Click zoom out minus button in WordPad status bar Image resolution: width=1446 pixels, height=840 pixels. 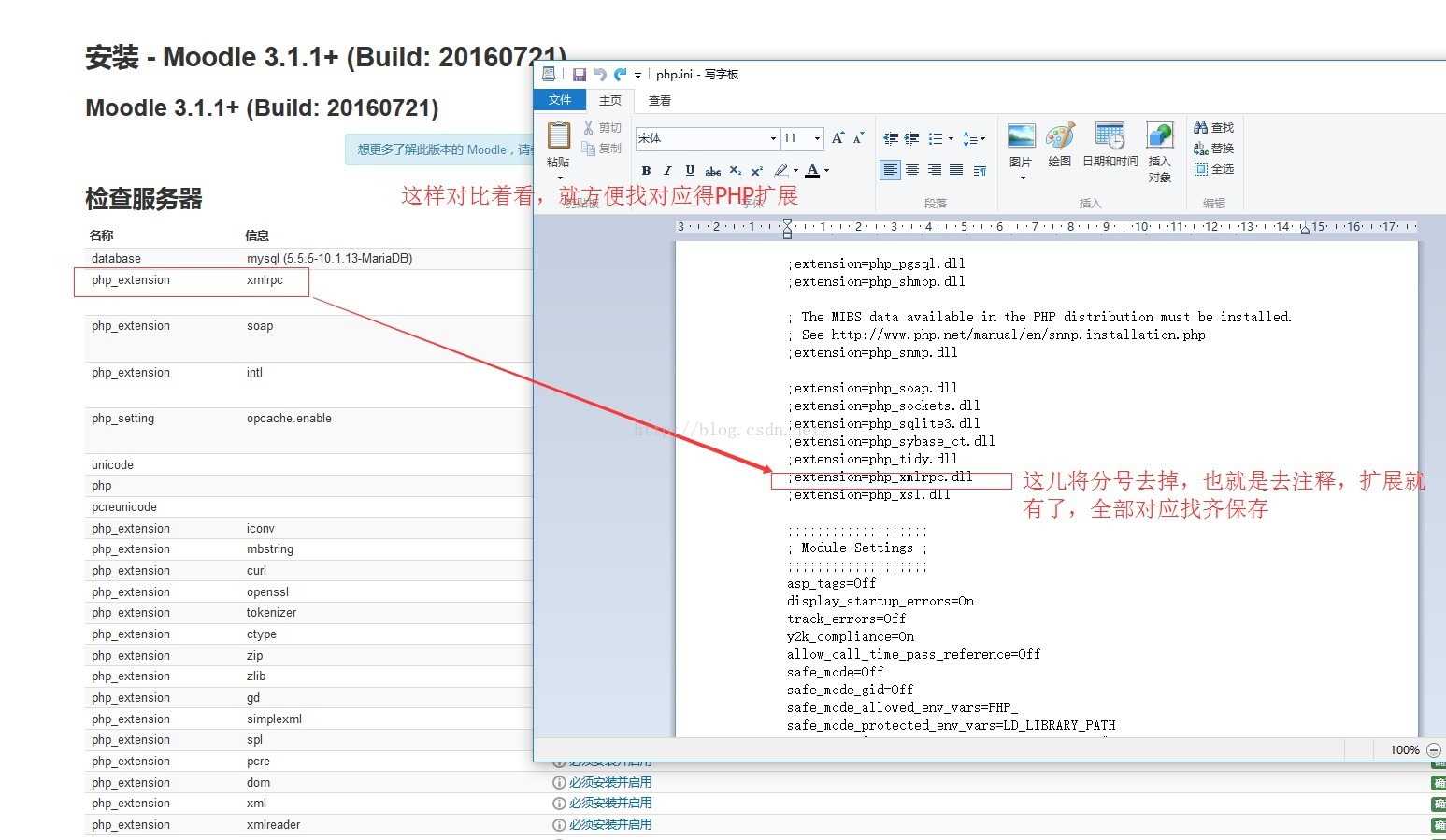[x=1434, y=749]
